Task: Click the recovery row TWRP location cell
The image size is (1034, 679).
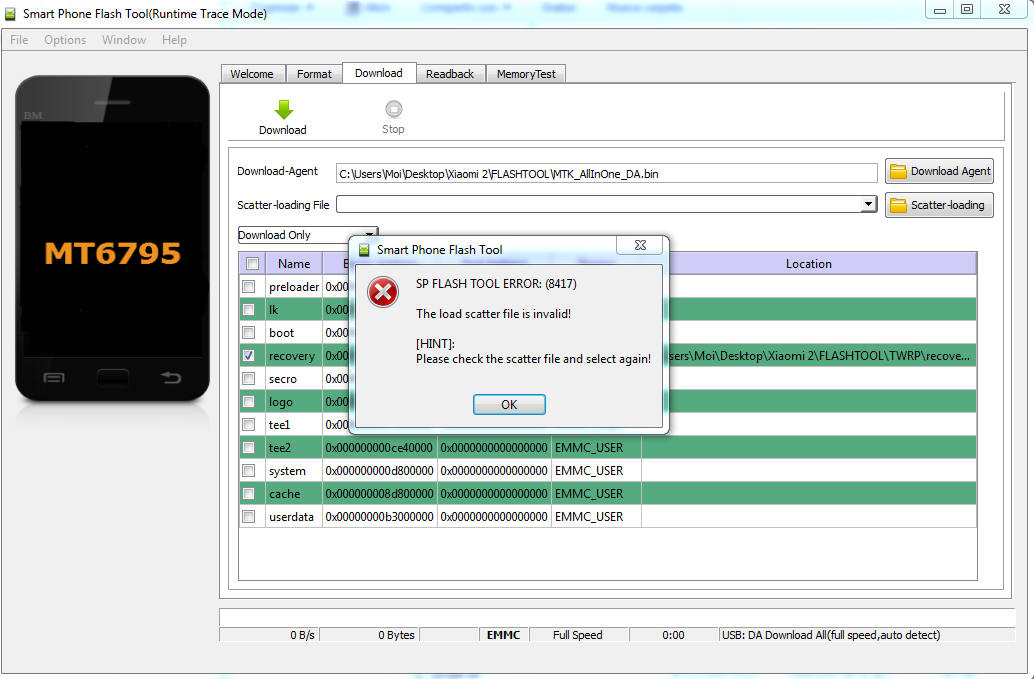Action: (820, 356)
